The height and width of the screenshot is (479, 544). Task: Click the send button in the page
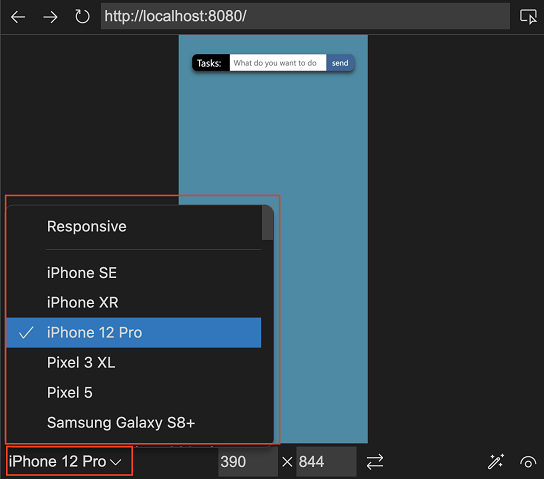point(340,63)
